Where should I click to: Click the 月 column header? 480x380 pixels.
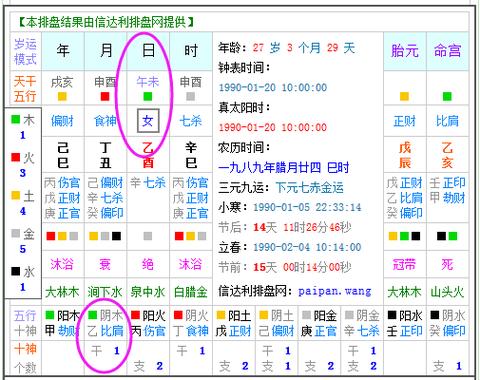[x=106, y=51]
